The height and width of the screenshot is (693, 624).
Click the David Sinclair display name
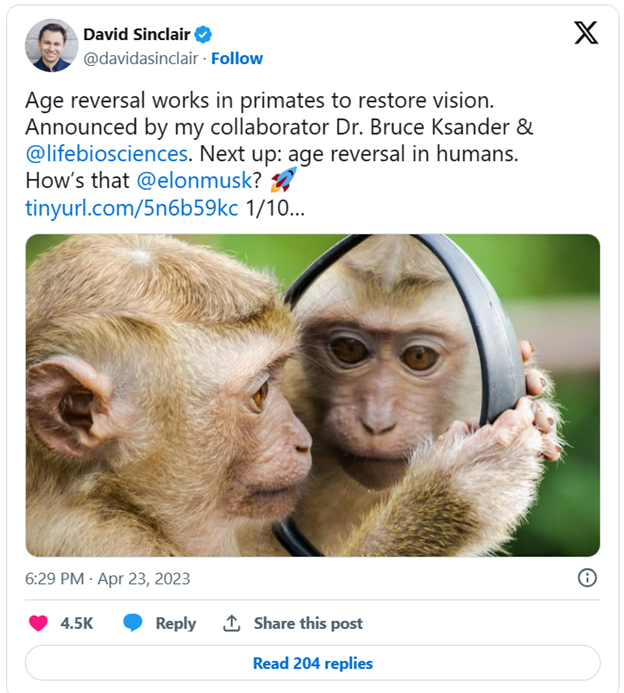[x=136, y=35]
